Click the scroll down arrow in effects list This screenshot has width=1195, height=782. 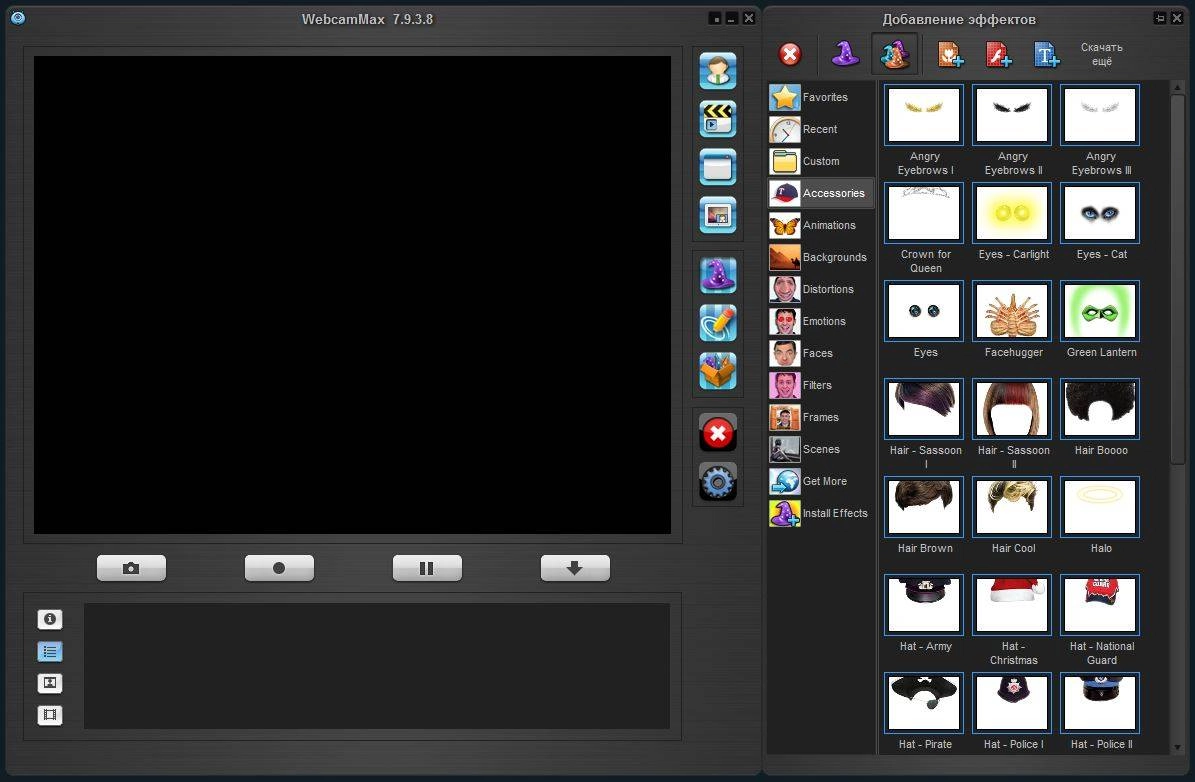coord(1177,748)
